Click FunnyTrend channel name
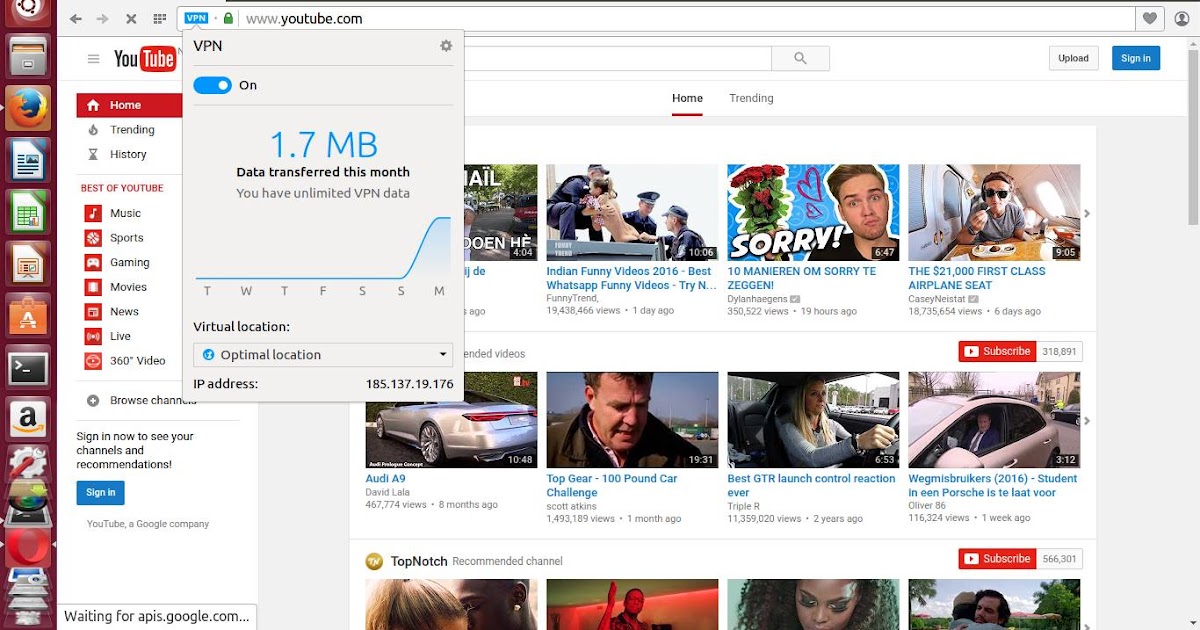This screenshot has height=630, width=1200. 572,298
